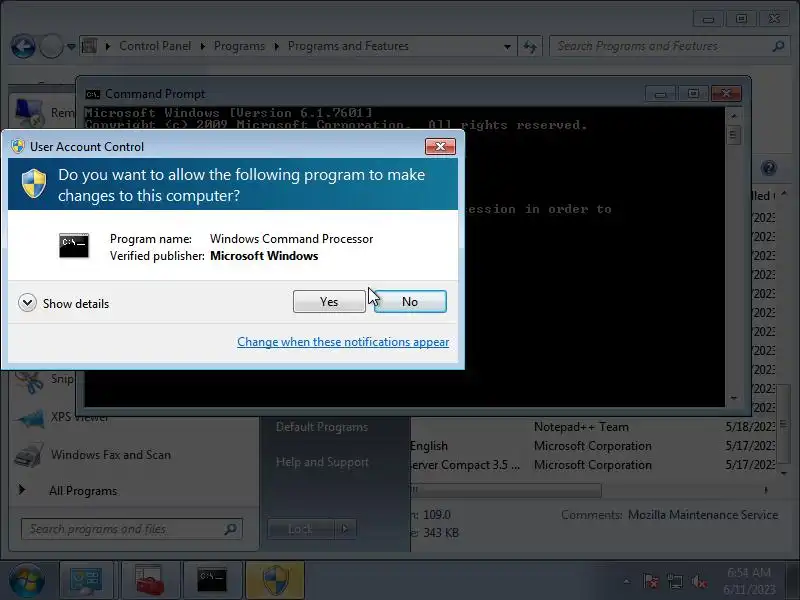Open the Help question mark icon in Programs and Features
Screen dimensions: 800x600
(768, 168)
